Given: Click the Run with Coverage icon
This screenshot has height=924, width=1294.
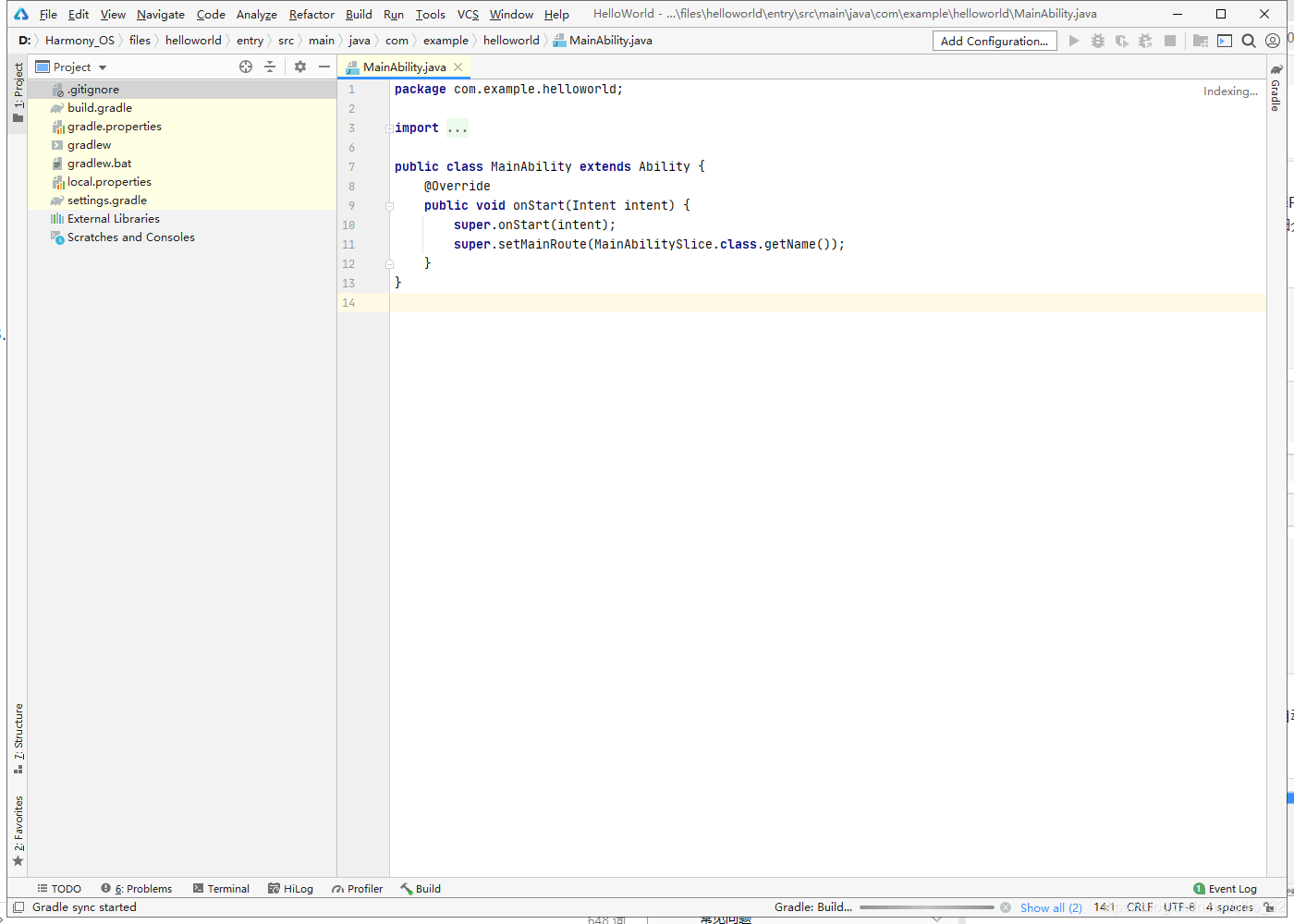Looking at the screenshot, I should point(1121,41).
